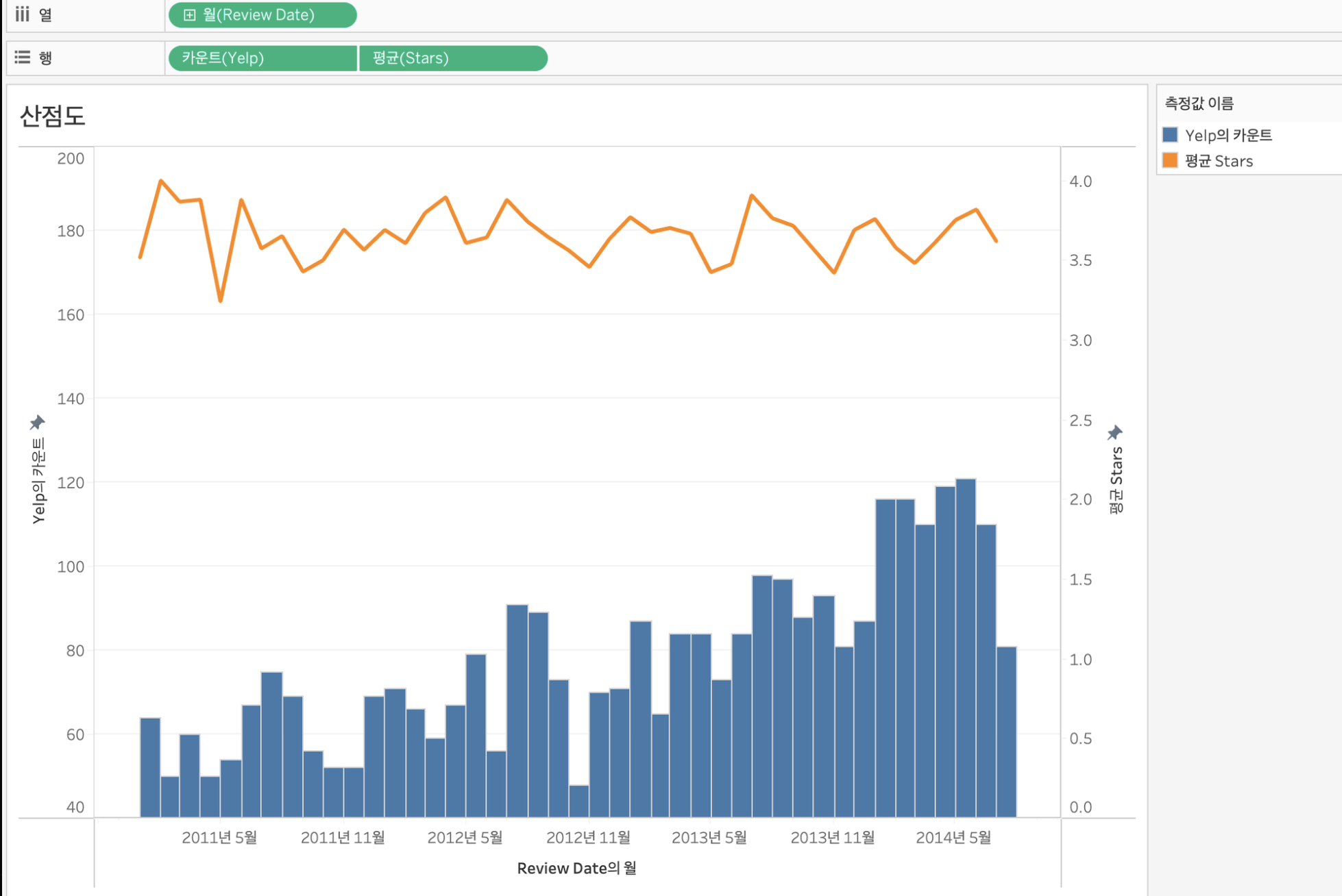Click the rows shelf icon next to 행
Viewport: 1342px width, 896px height.
(23, 58)
